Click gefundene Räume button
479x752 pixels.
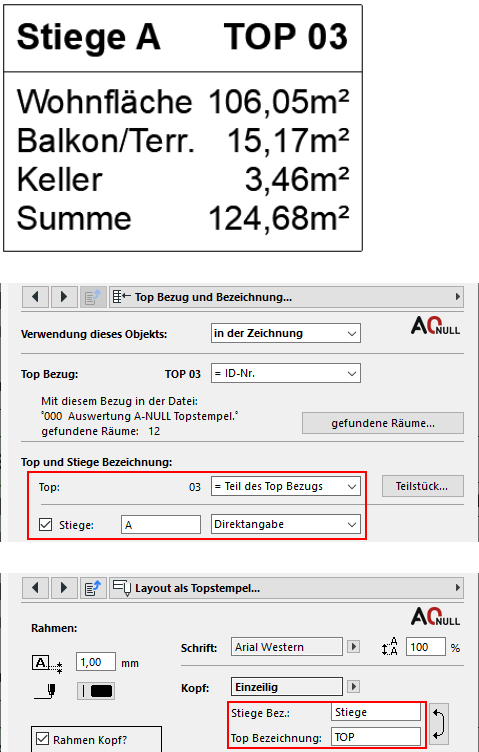click(383, 423)
